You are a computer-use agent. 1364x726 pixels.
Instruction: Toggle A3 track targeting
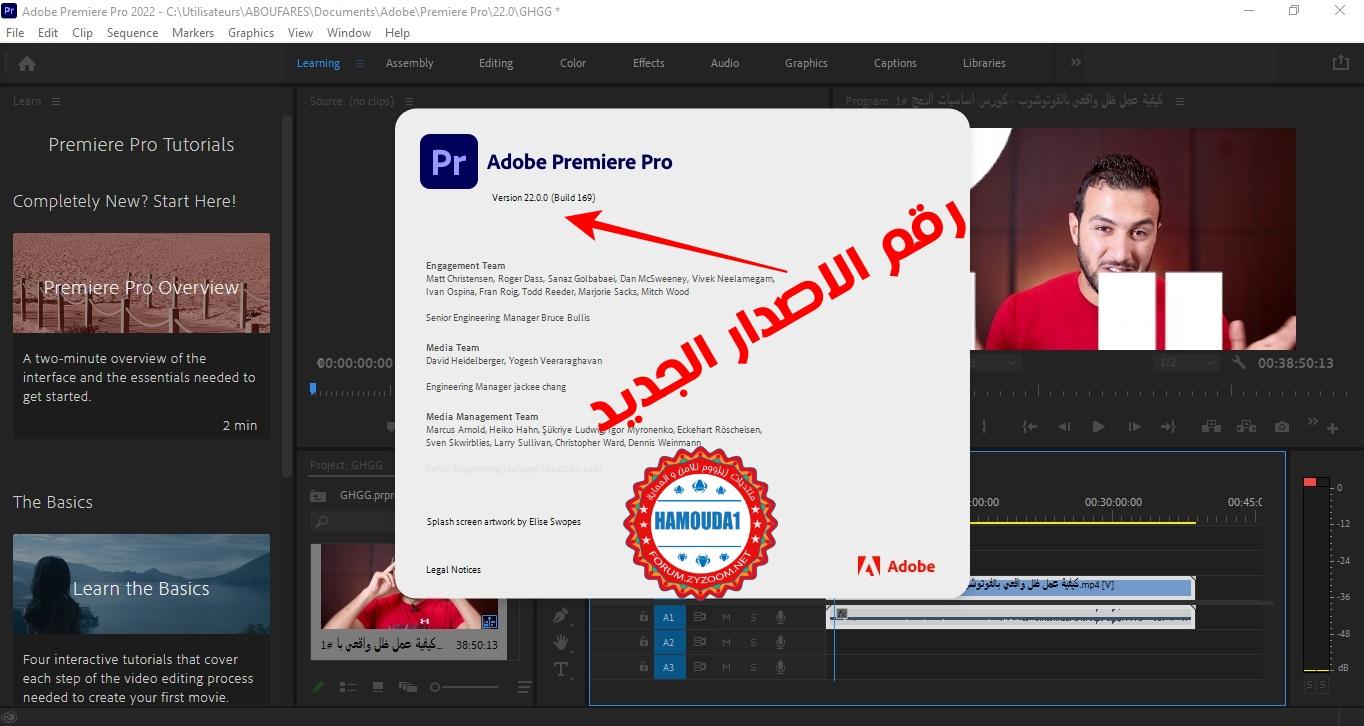point(669,667)
